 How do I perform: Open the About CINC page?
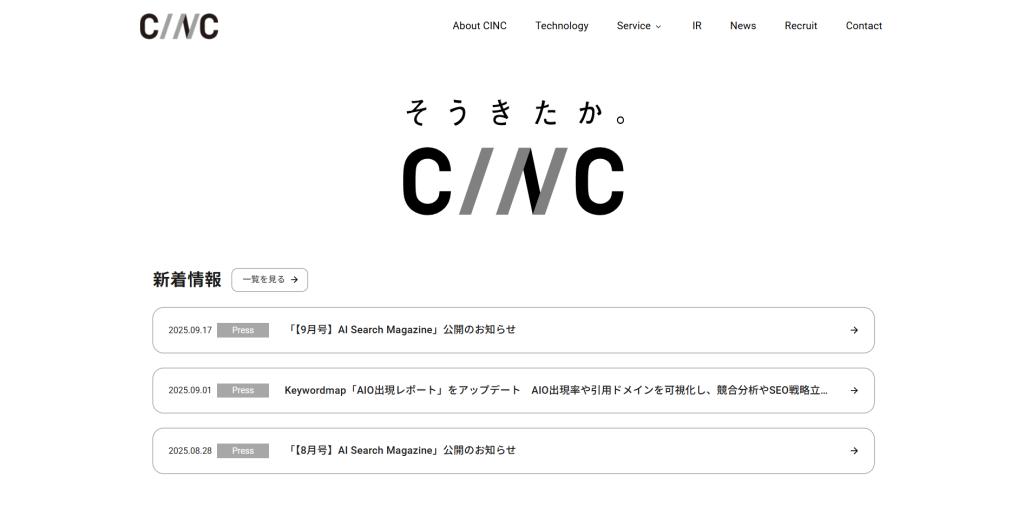coord(479,26)
